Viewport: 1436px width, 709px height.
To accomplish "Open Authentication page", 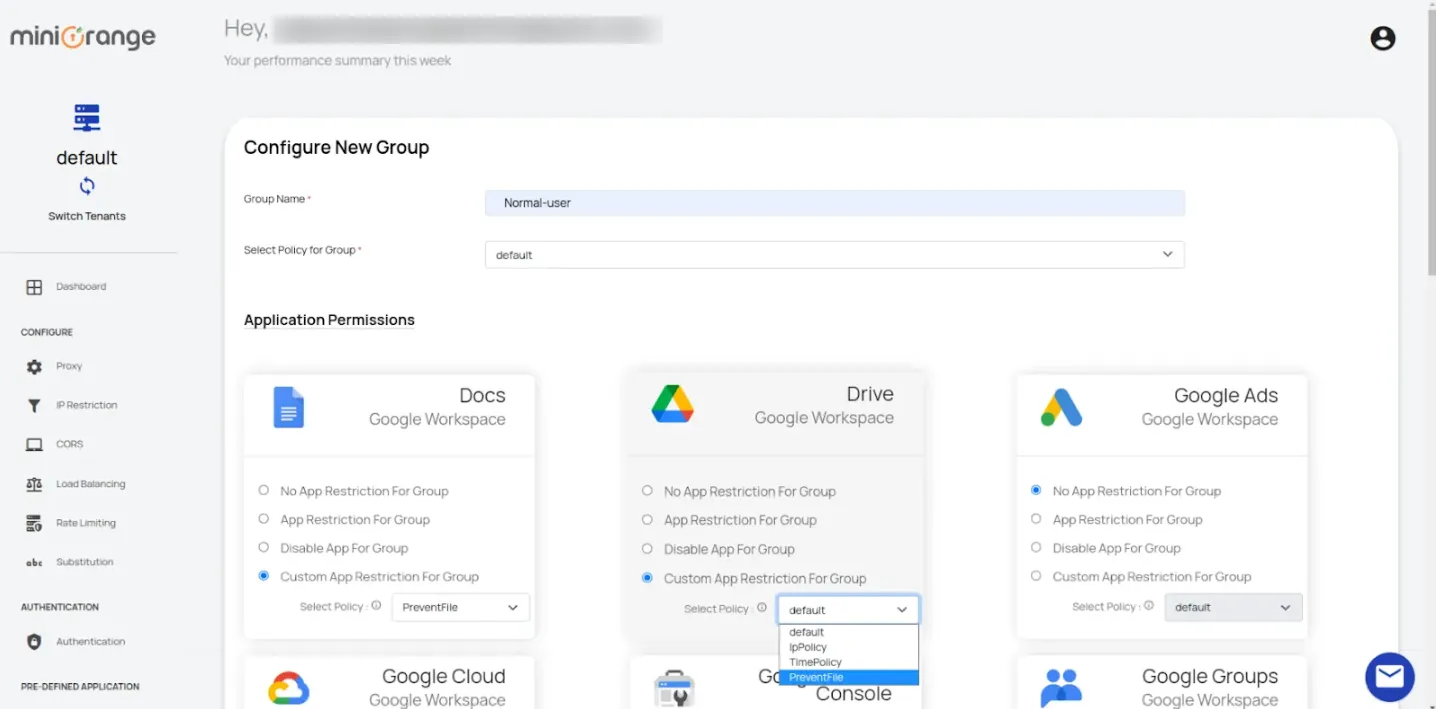I will tap(91, 642).
